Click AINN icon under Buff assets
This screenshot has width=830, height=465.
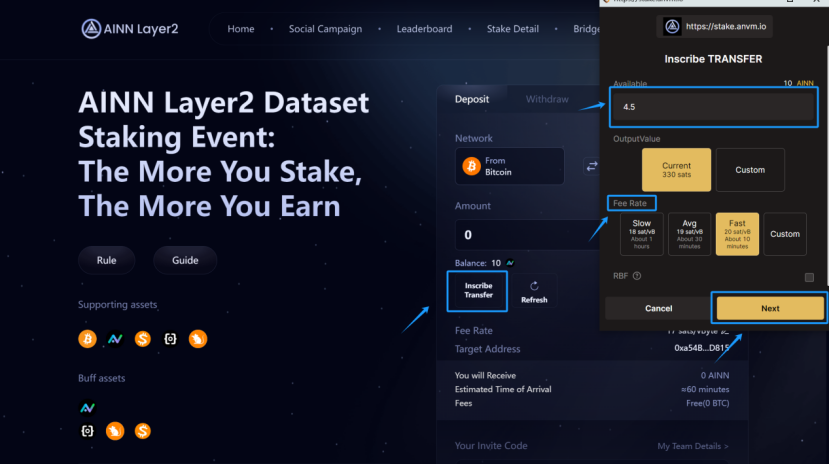pyautogui.click(x=87, y=408)
